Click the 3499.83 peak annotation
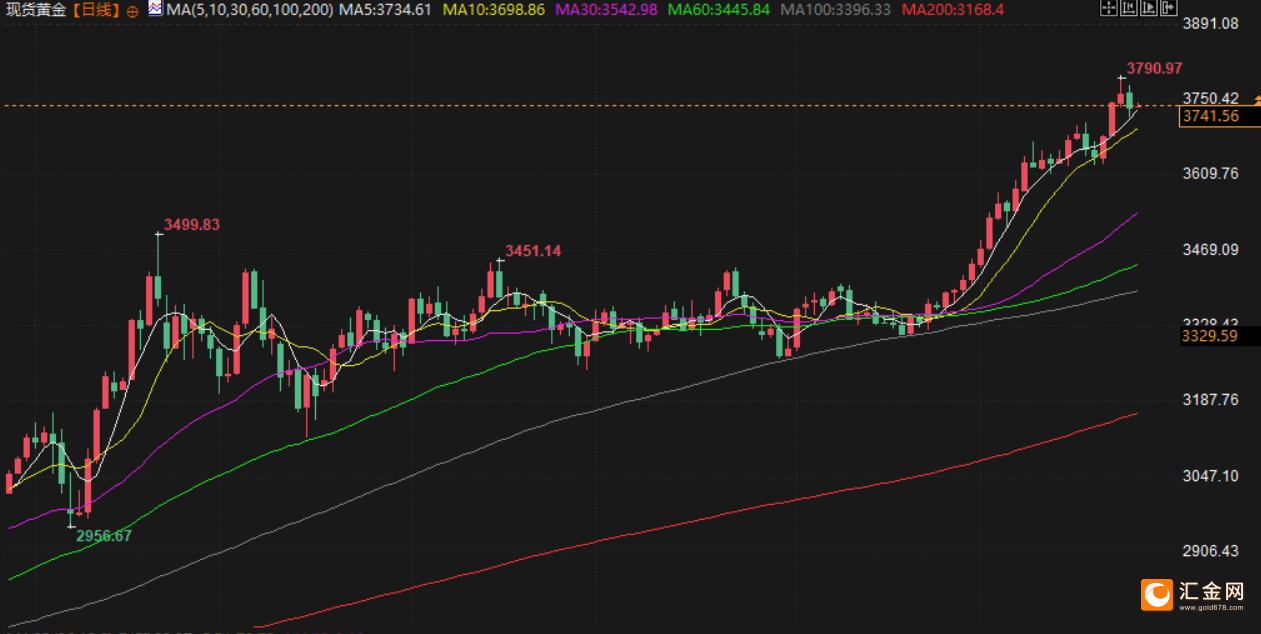The image size is (1261, 634). click(x=192, y=225)
